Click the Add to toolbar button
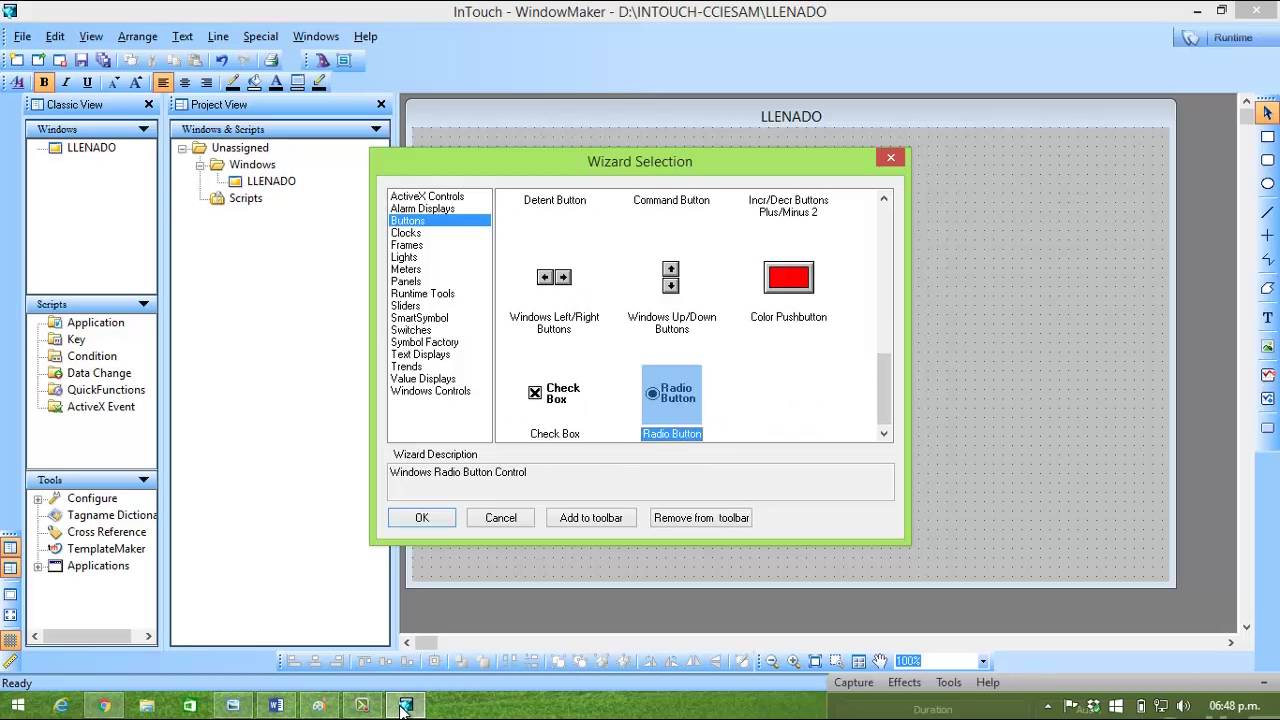The height and width of the screenshot is (720, 1280). (591, 518)
